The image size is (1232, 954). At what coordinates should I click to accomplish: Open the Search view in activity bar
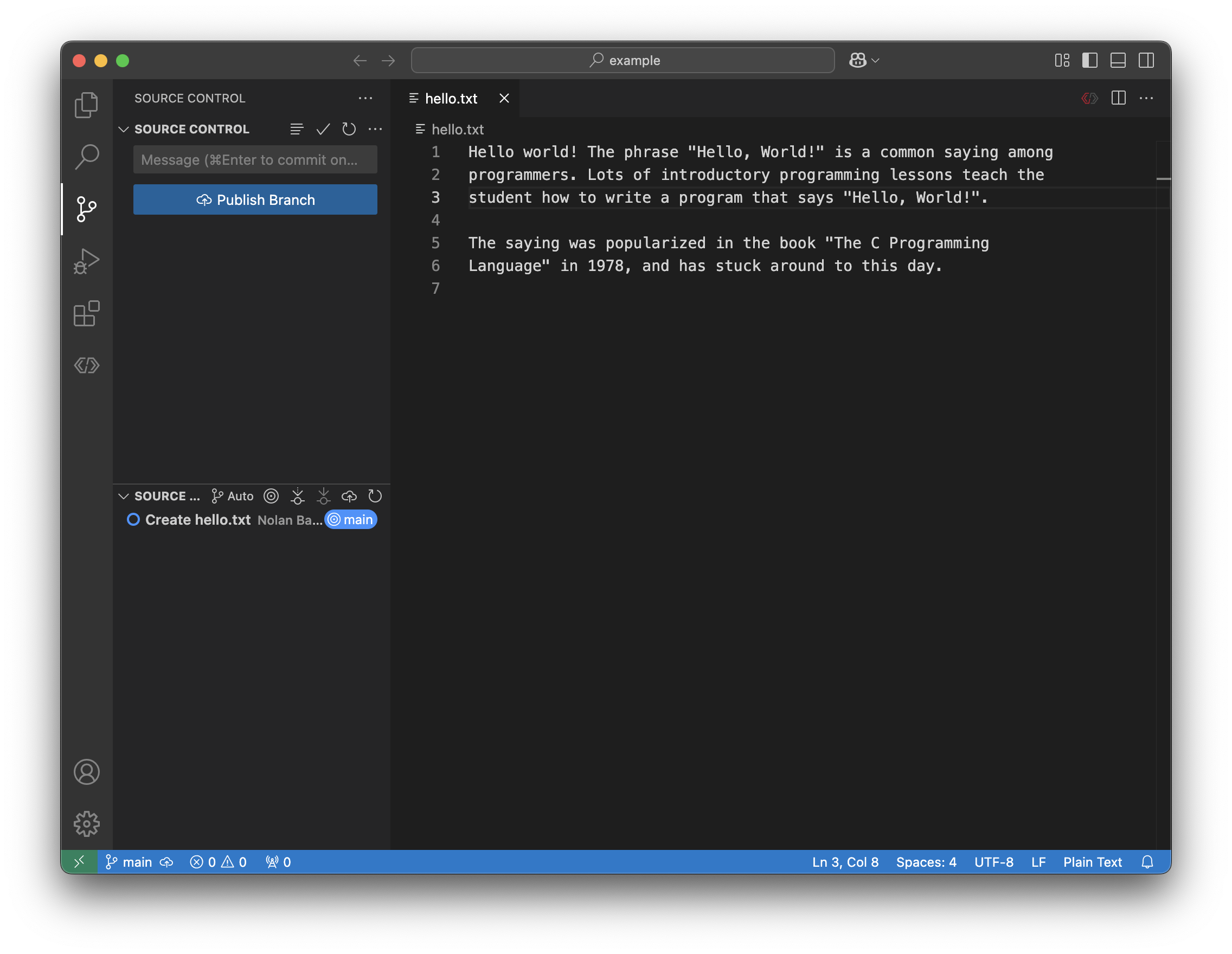(x=86, y=157)
